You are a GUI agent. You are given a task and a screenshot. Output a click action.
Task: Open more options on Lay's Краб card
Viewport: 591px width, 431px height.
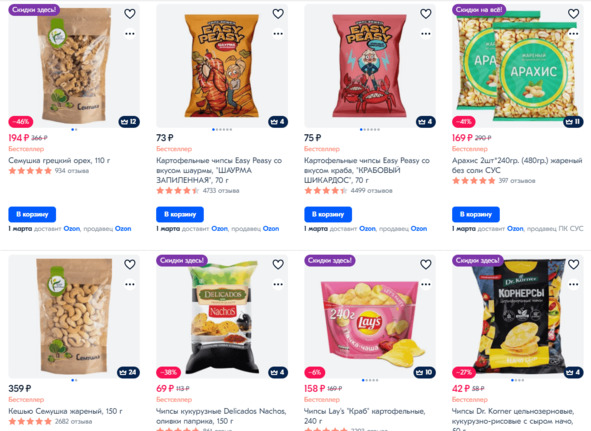(x=426, y=284)
